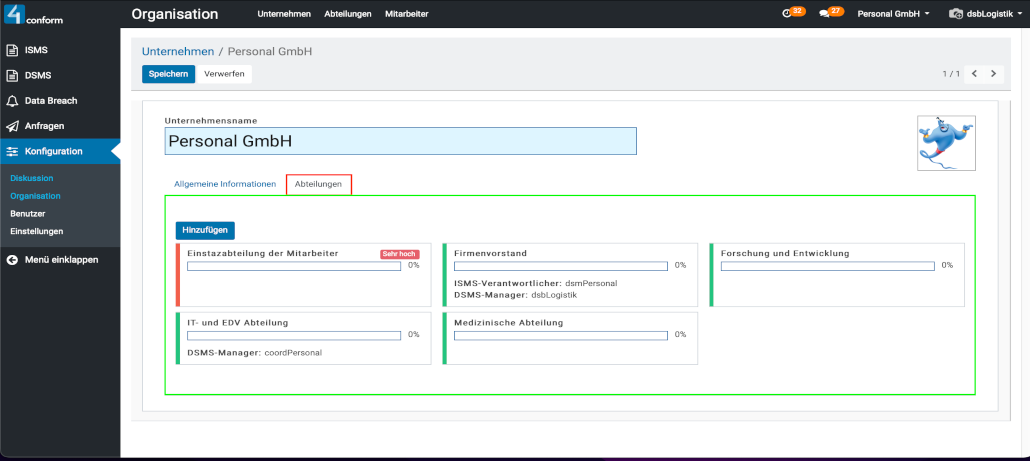Go to previous record arrow
The width and height of the screenshot is (1030, 461).
tap(974, 74)
